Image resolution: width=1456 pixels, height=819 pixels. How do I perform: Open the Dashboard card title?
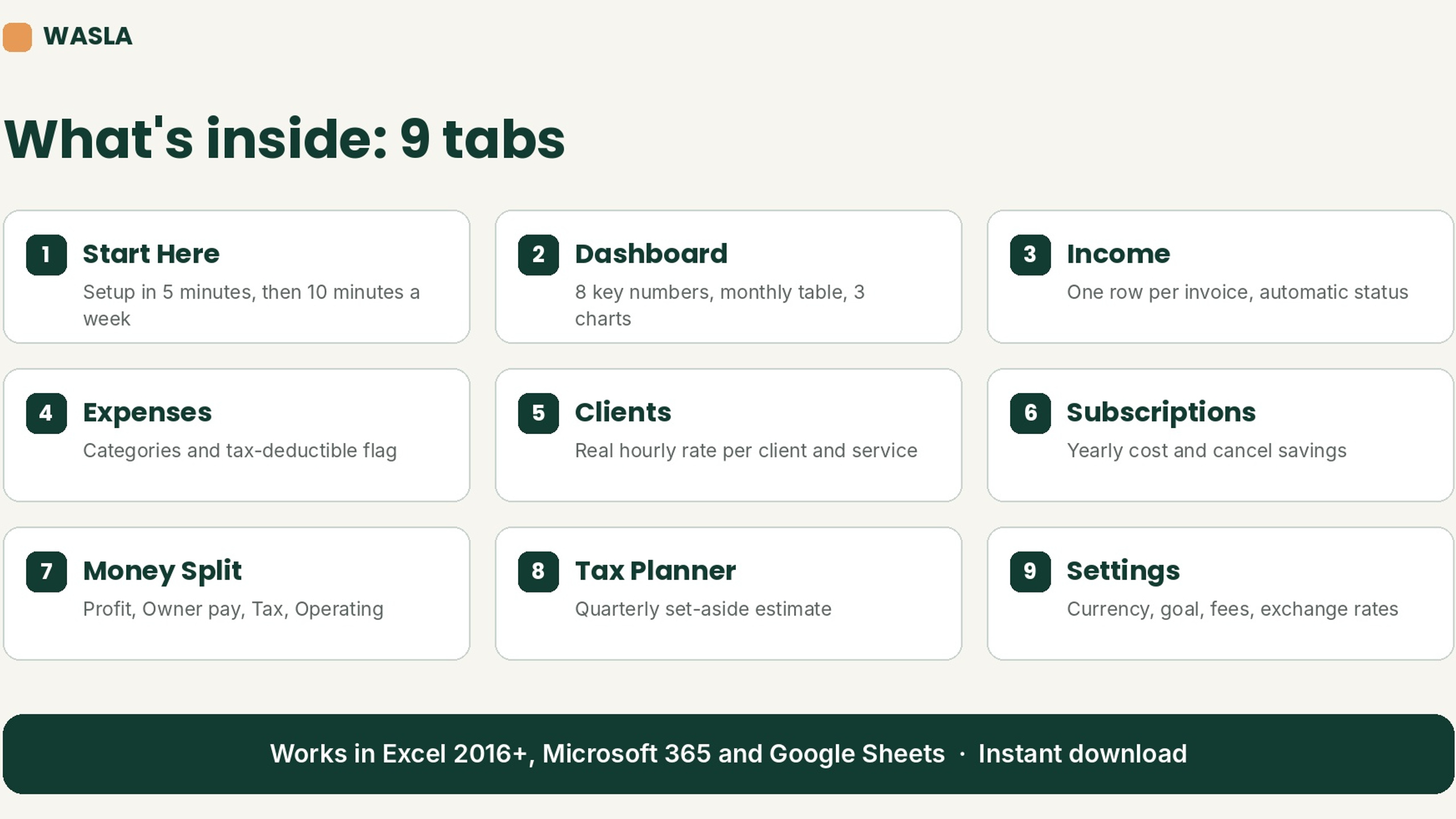tap(651, 254)
